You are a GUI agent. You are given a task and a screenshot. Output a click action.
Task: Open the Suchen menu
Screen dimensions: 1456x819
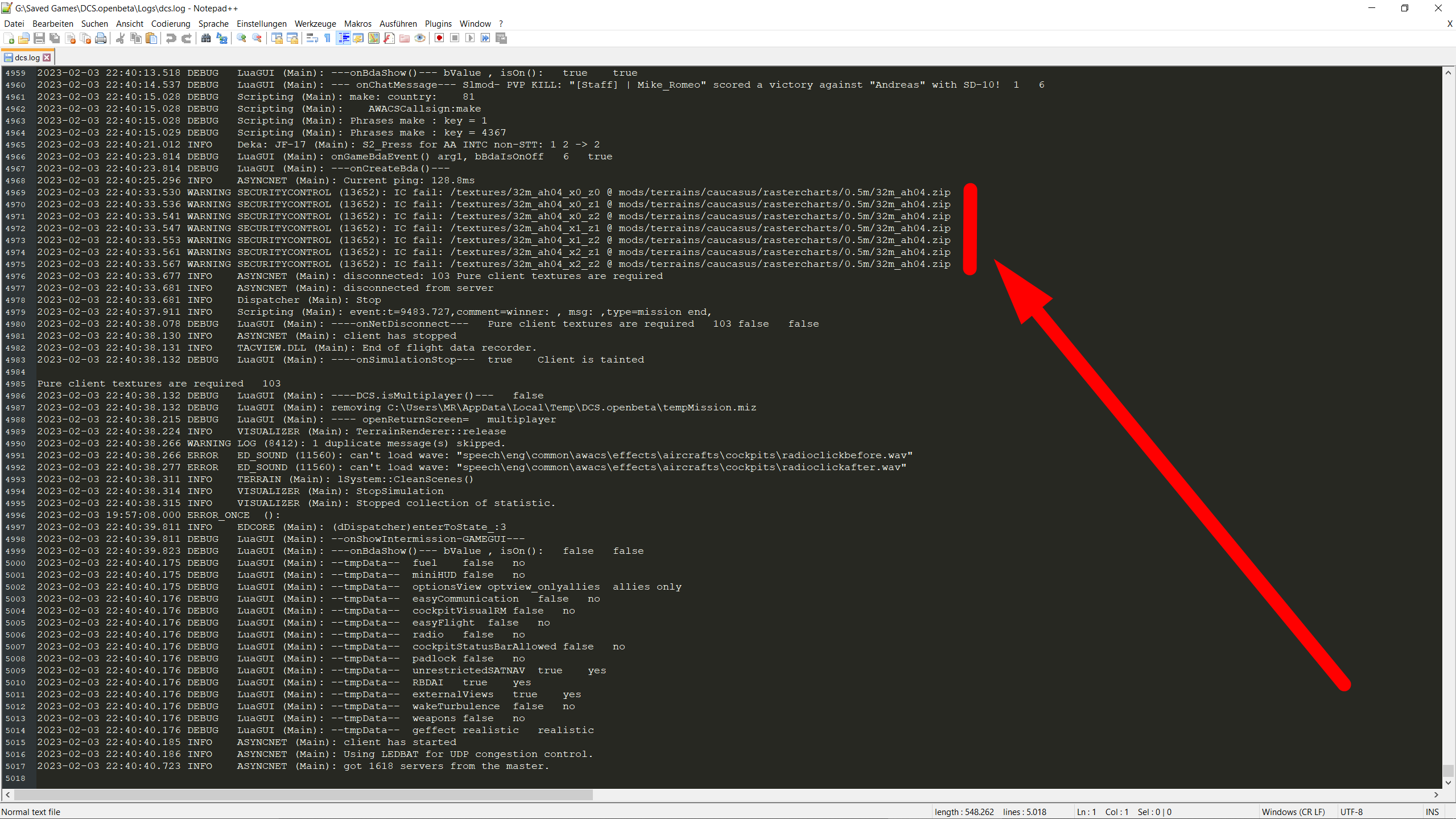[94, 24]
